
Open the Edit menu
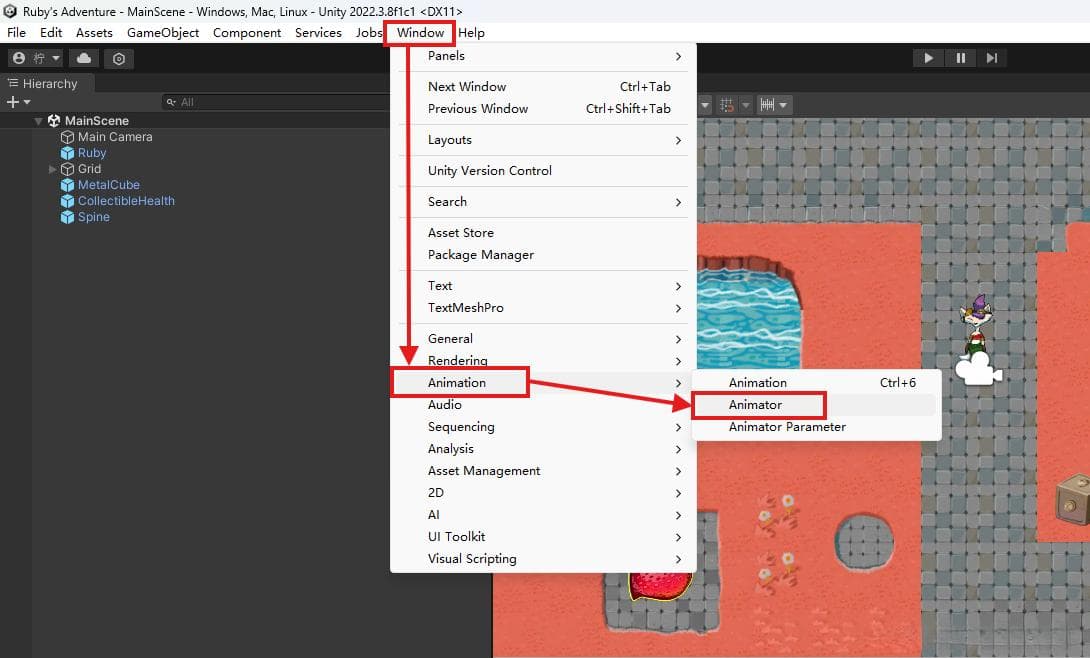coord(51,33)
